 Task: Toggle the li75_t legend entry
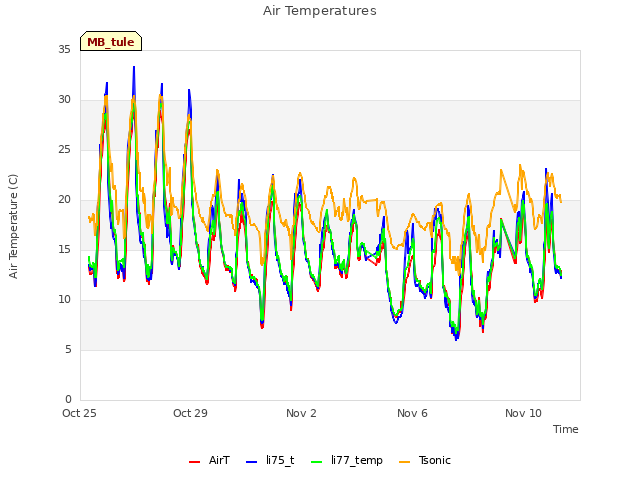[x=270, y=460]
